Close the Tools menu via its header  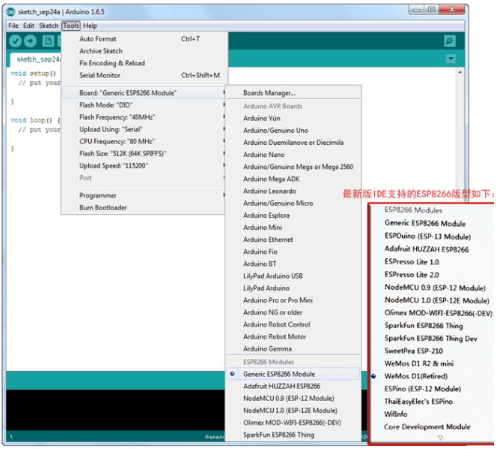71,26
